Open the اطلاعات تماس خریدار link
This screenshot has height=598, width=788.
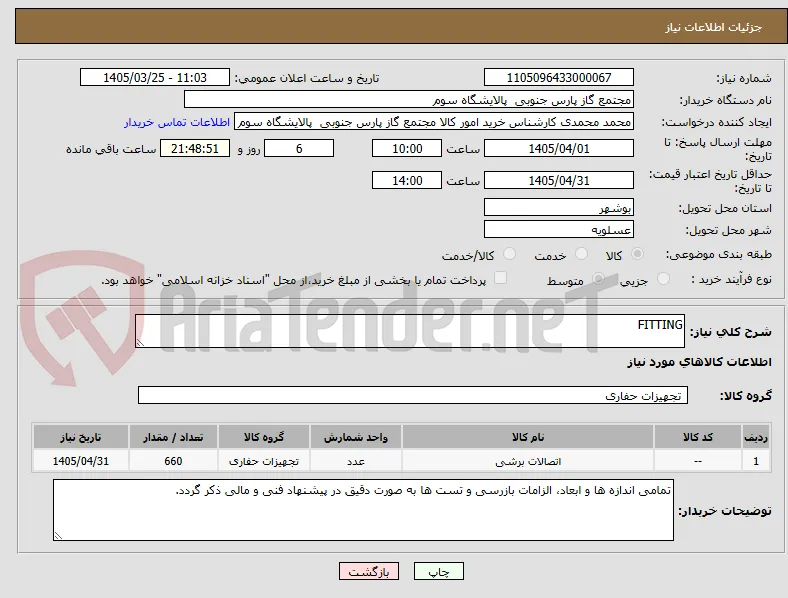pos(177,122)
